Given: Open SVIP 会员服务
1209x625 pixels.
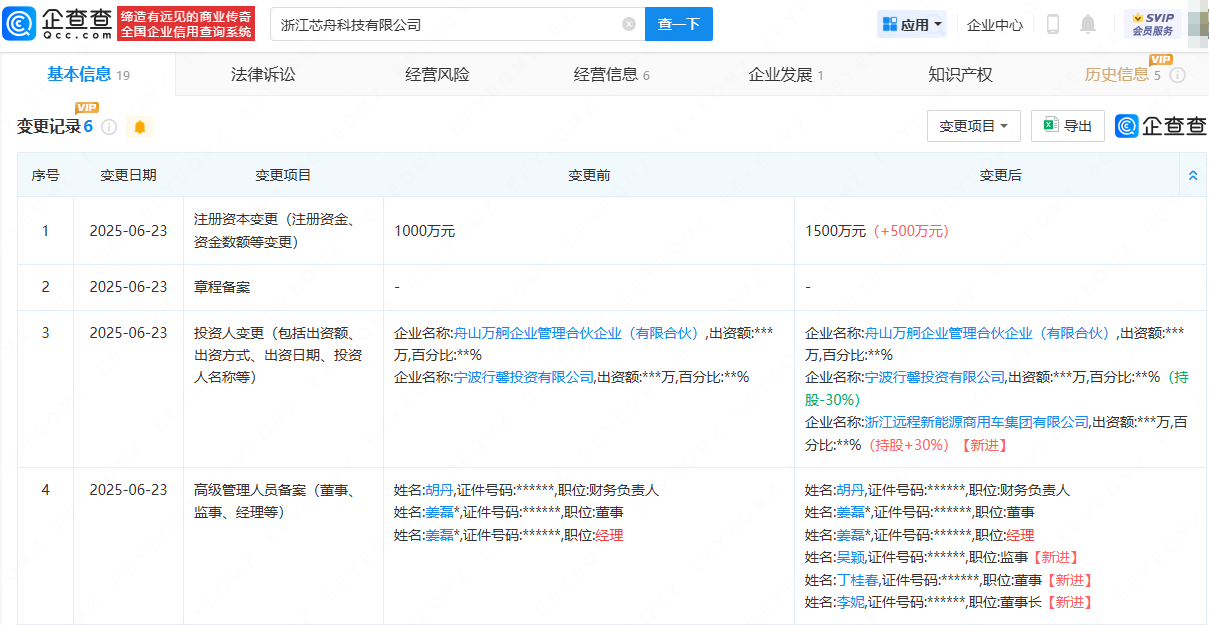Looking at the screenshot, I should [x=1153, y=24].
